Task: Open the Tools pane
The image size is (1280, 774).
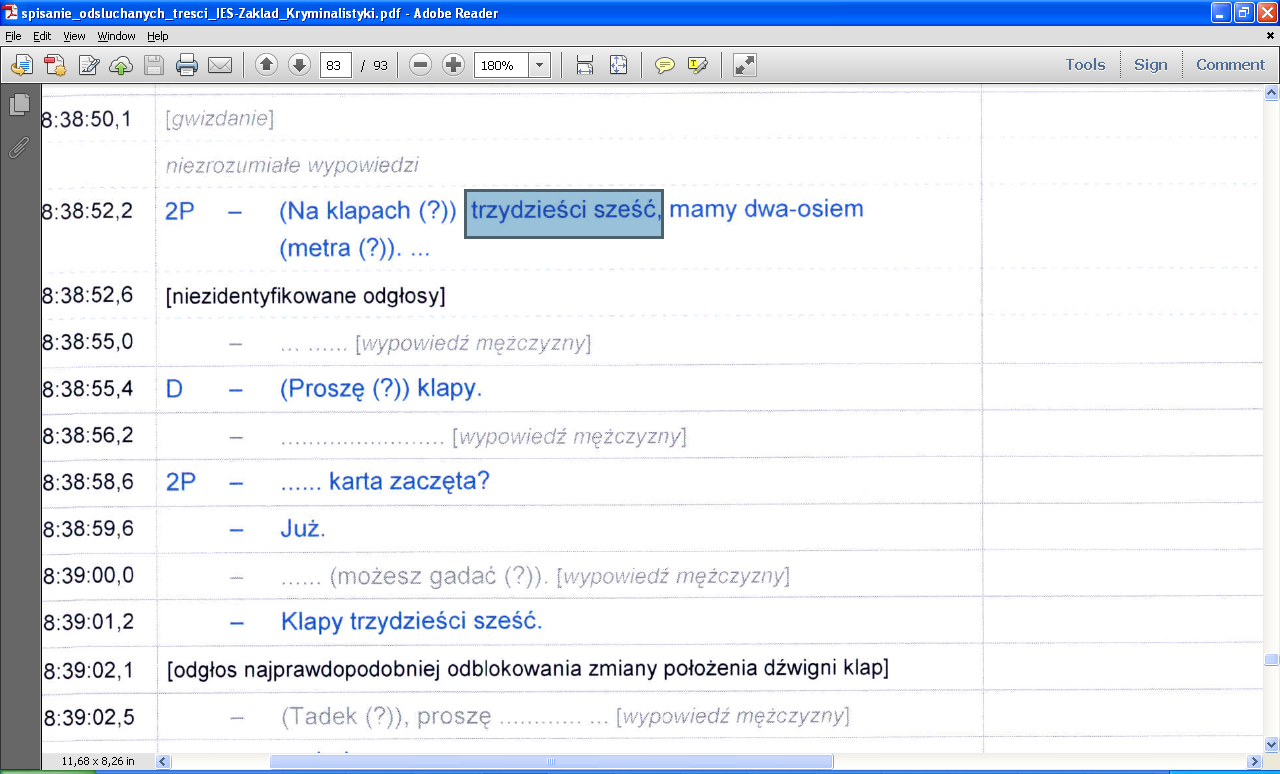Action: pyautogui.click(x=1085, y=64)
